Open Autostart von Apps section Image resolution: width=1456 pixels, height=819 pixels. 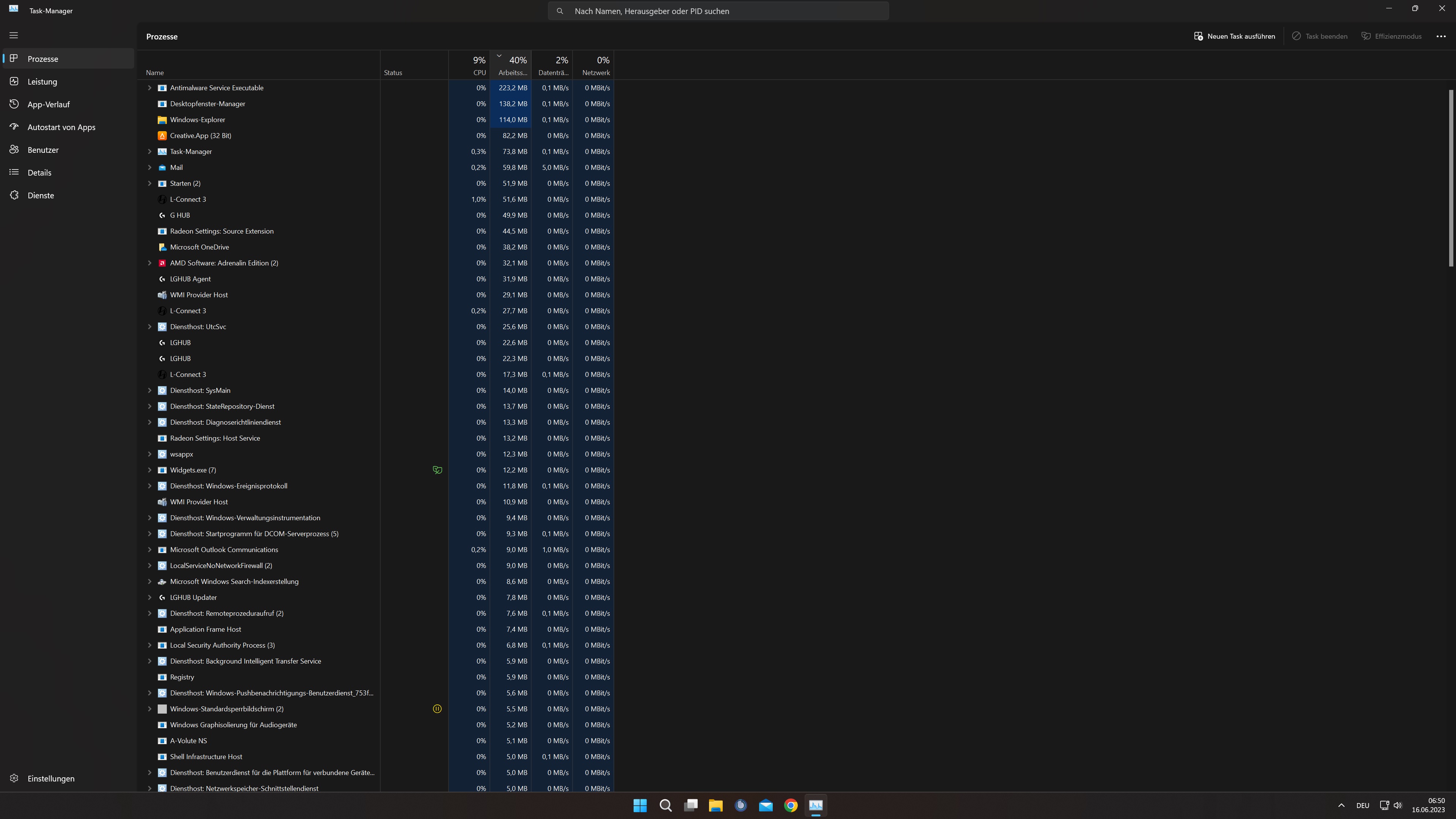click(x=61, y=127)
